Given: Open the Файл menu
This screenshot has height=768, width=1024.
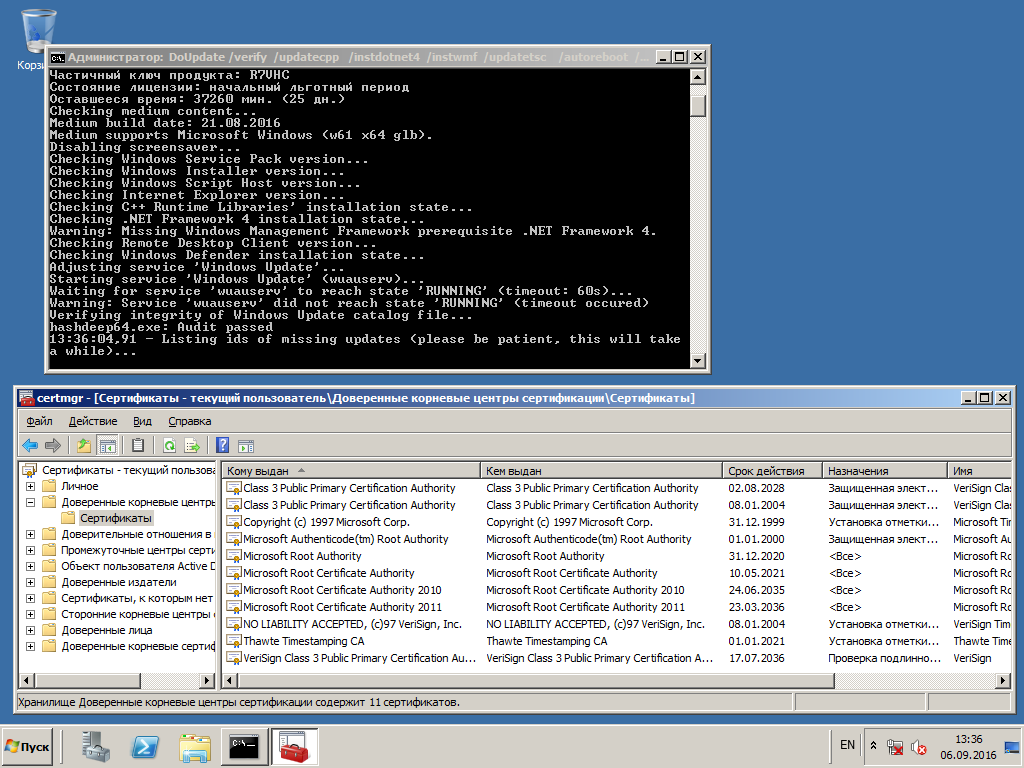Looking at the screenshot, I should (40, 421).
